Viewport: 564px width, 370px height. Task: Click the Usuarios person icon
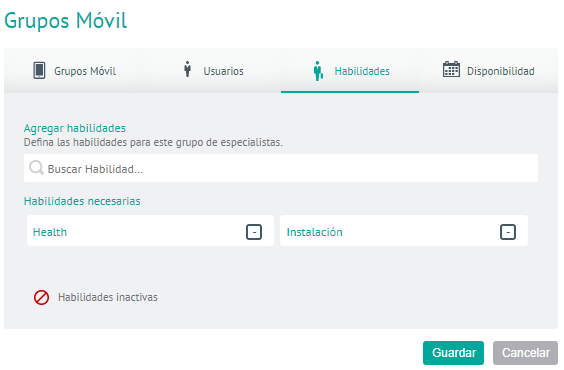pos(187,69)
